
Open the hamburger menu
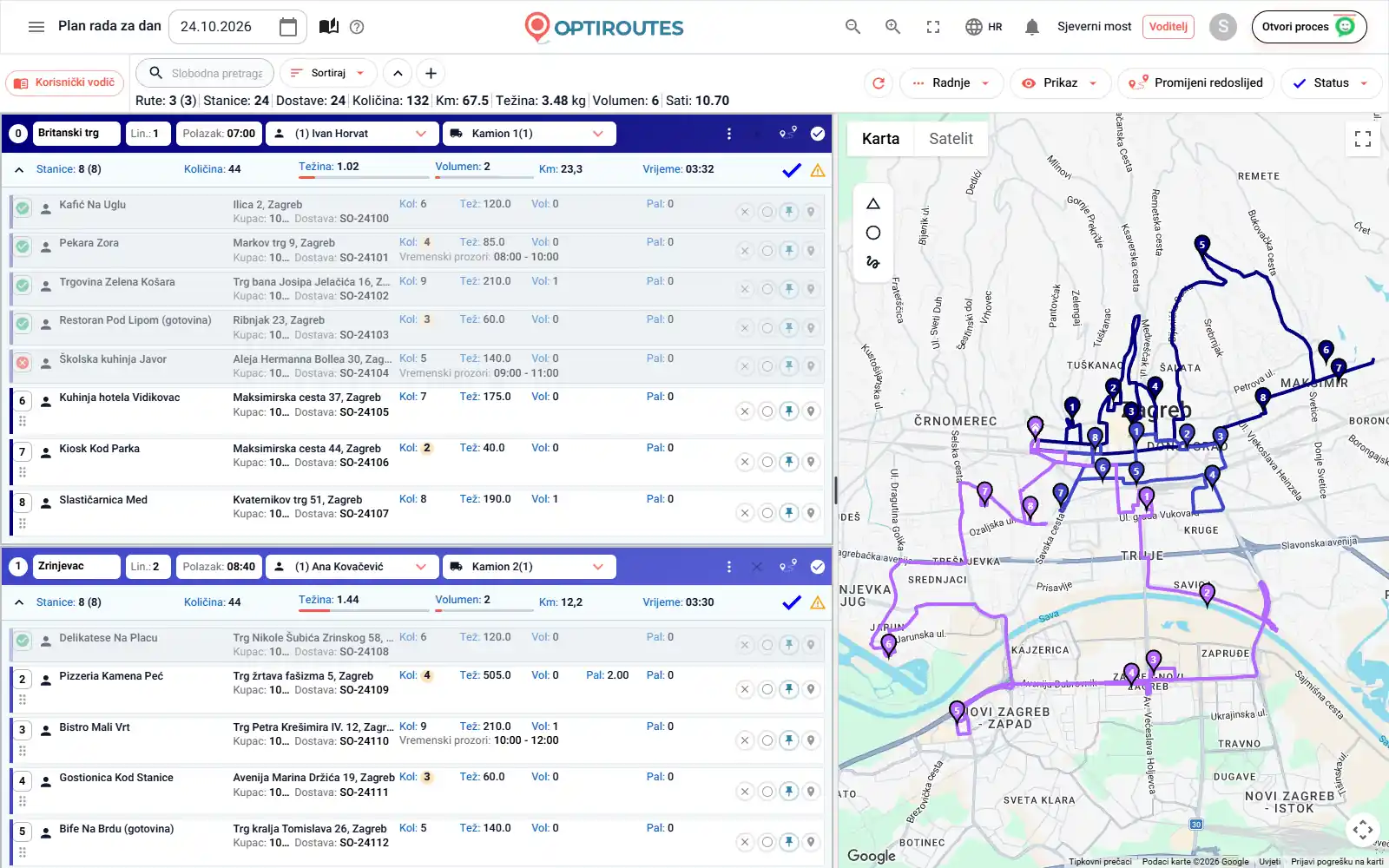(x=36, y=27)
